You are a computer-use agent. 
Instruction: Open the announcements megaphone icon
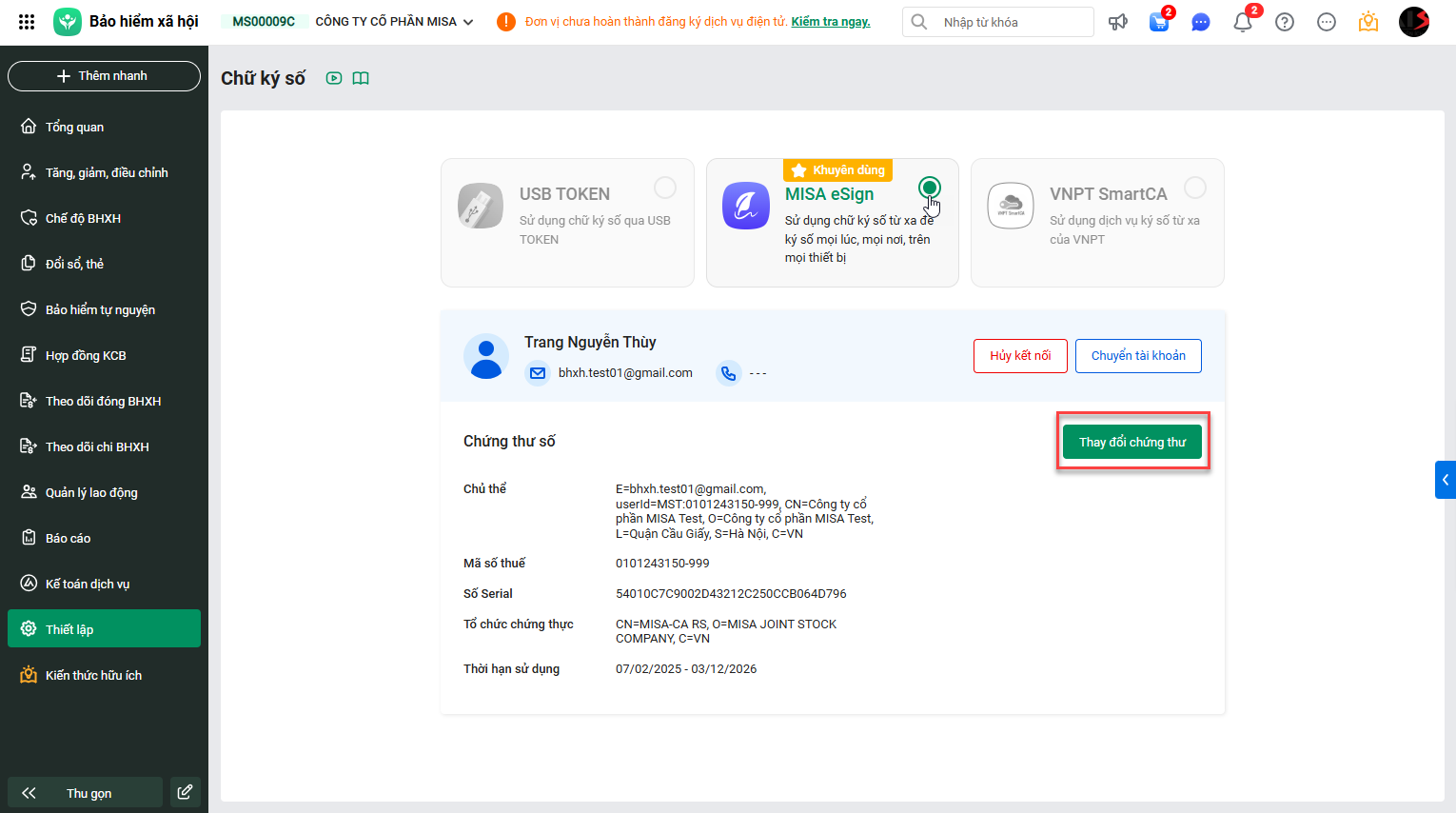point(1118,22)
